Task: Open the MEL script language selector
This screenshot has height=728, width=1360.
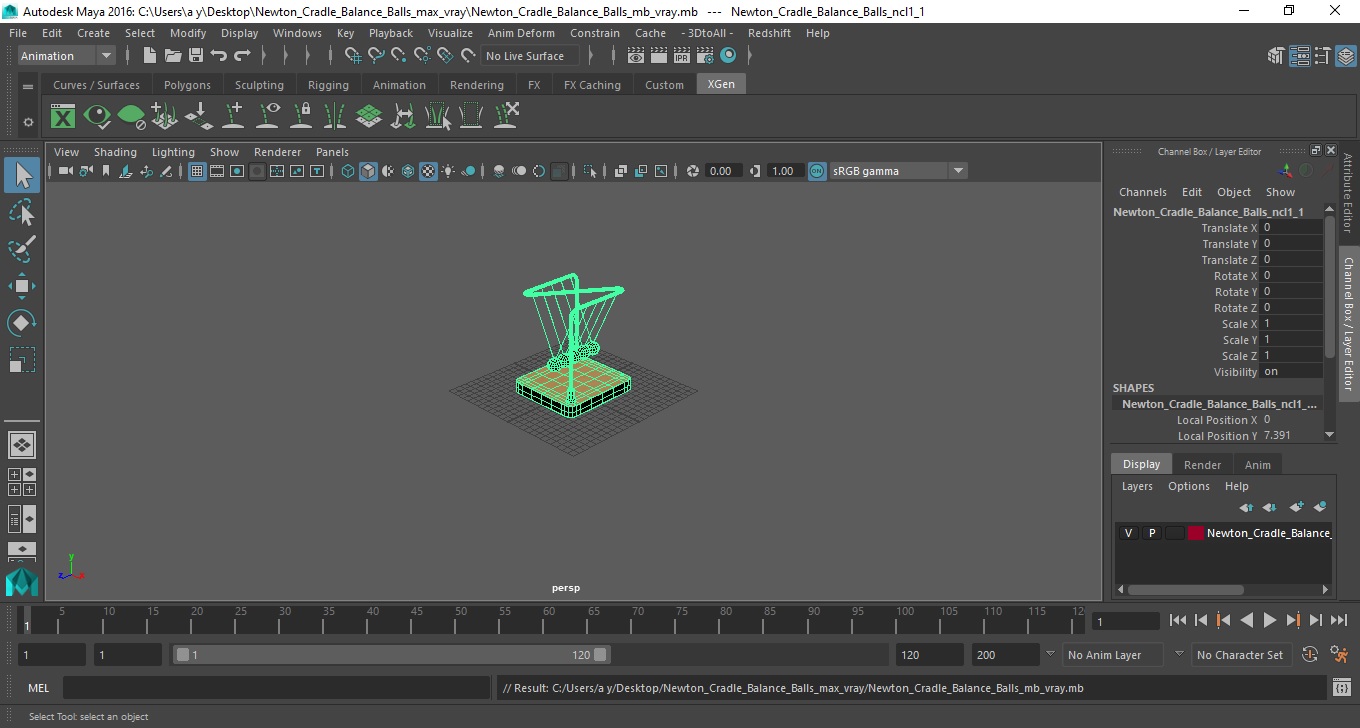Action: coord(39,688)
